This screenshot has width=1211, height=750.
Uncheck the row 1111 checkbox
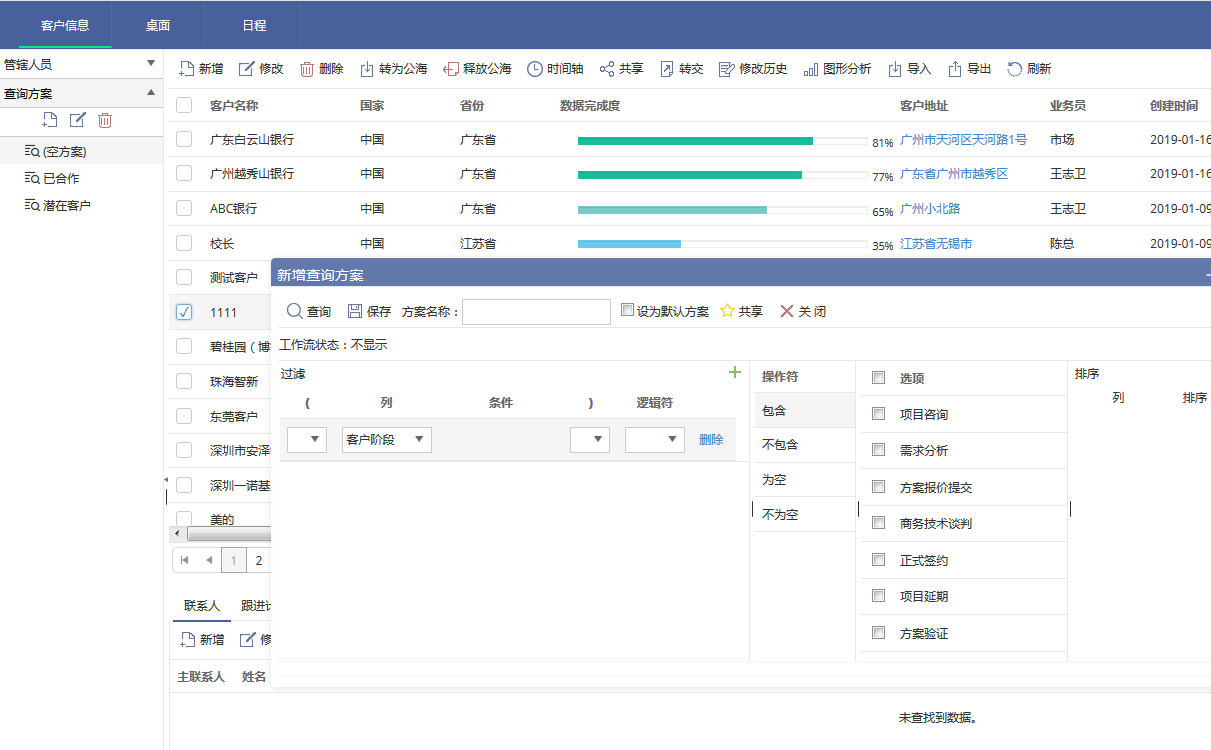(x=184, y=312)
